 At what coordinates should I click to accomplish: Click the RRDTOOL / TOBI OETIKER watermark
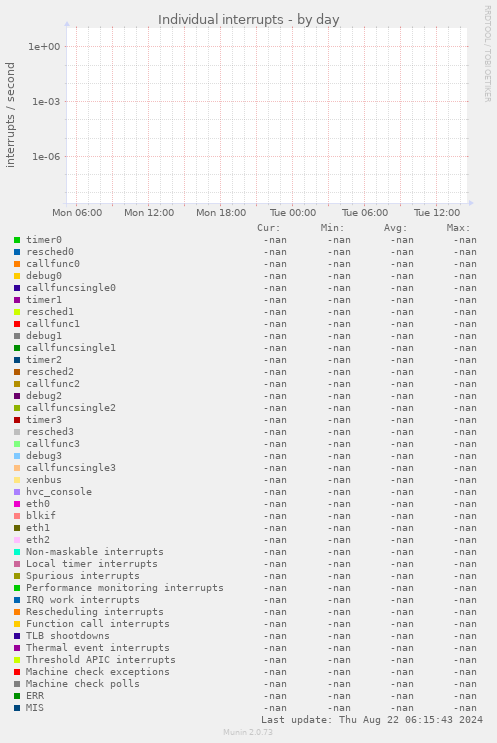pyautogui.click(x=487, y=54)
